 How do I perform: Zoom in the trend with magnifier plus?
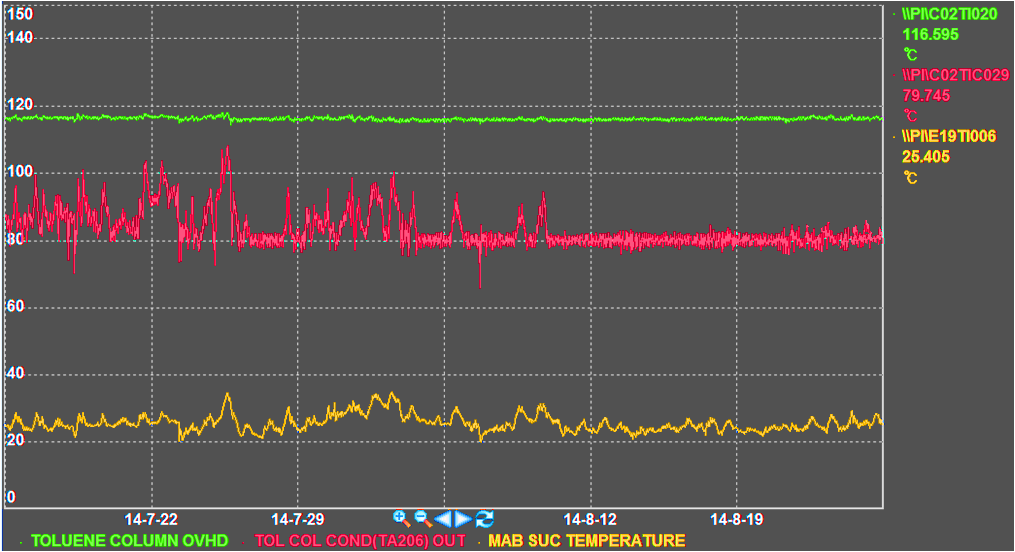click(x=401, y=518)
